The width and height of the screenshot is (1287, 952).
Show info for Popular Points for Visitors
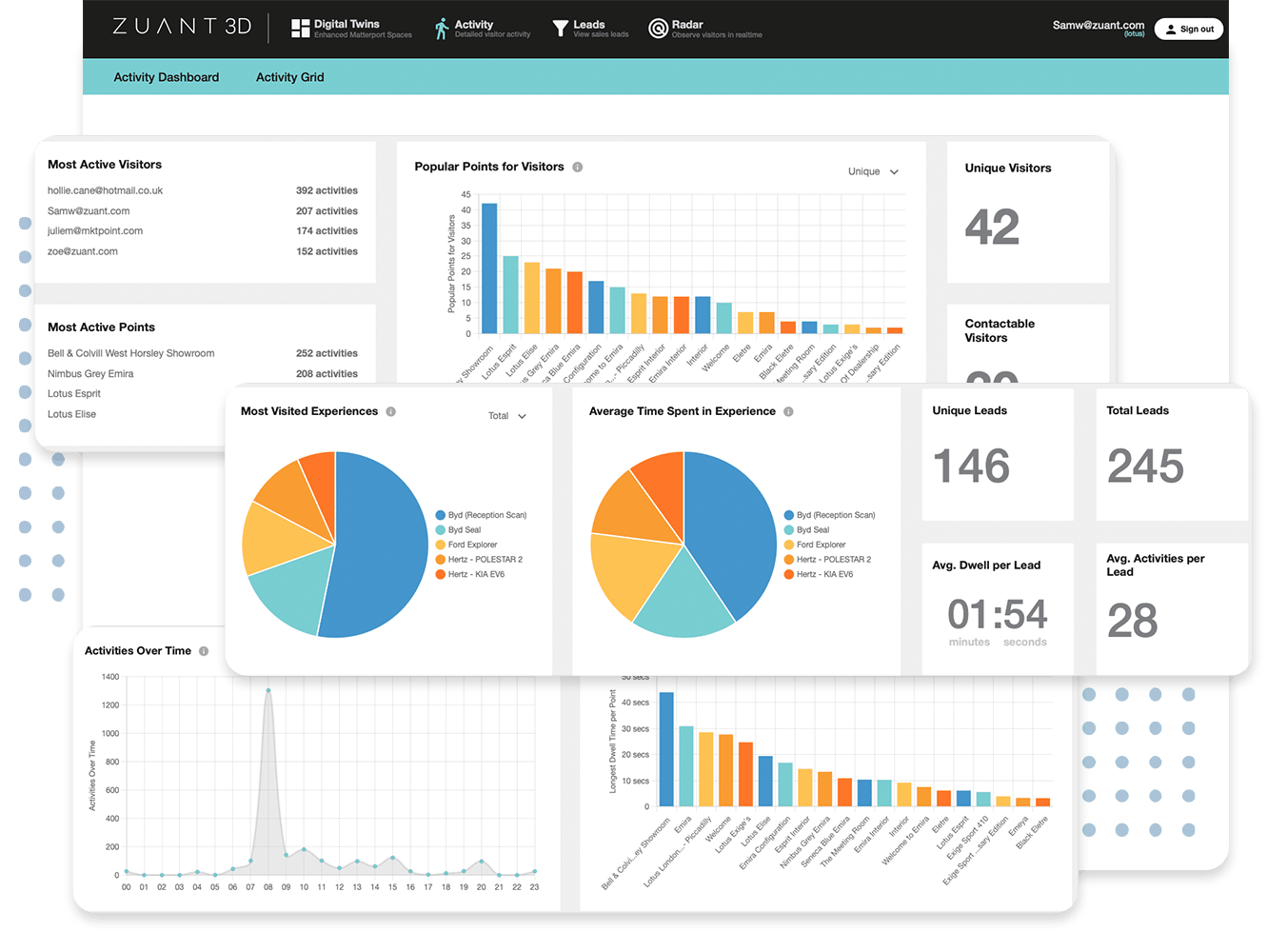(x=578, y=167)
